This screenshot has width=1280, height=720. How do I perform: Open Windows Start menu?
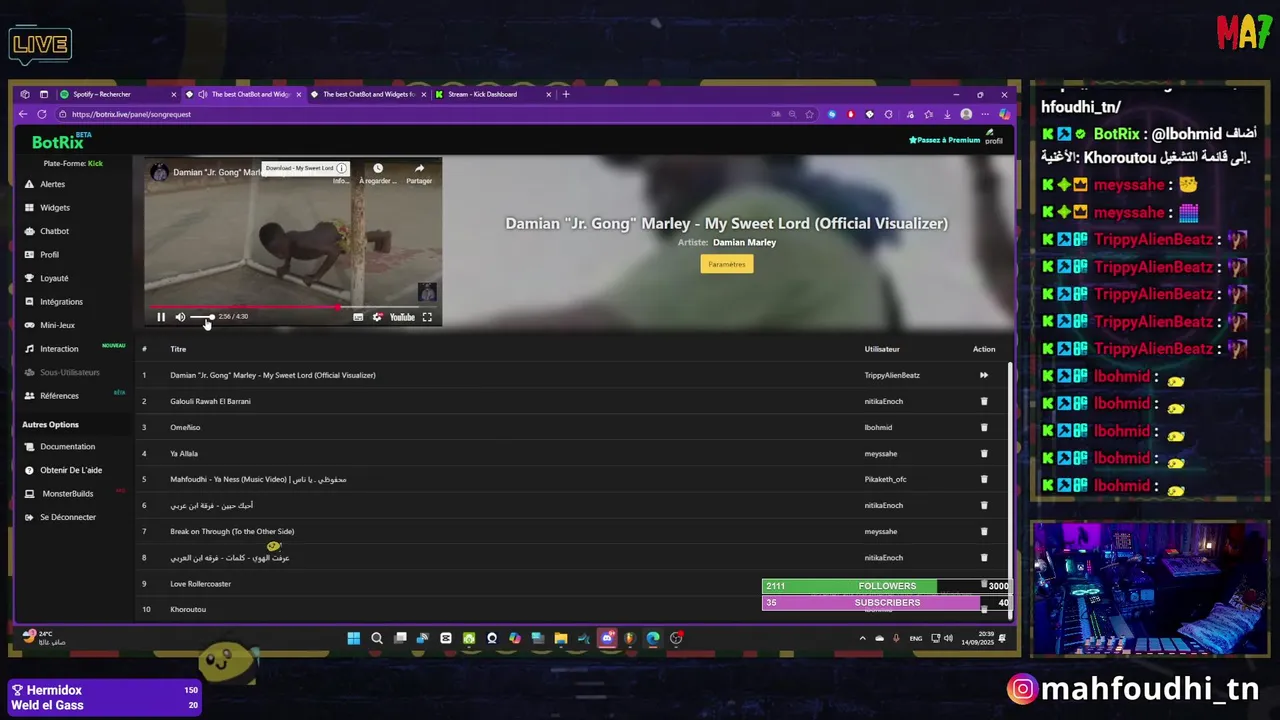tap(353, 638)
